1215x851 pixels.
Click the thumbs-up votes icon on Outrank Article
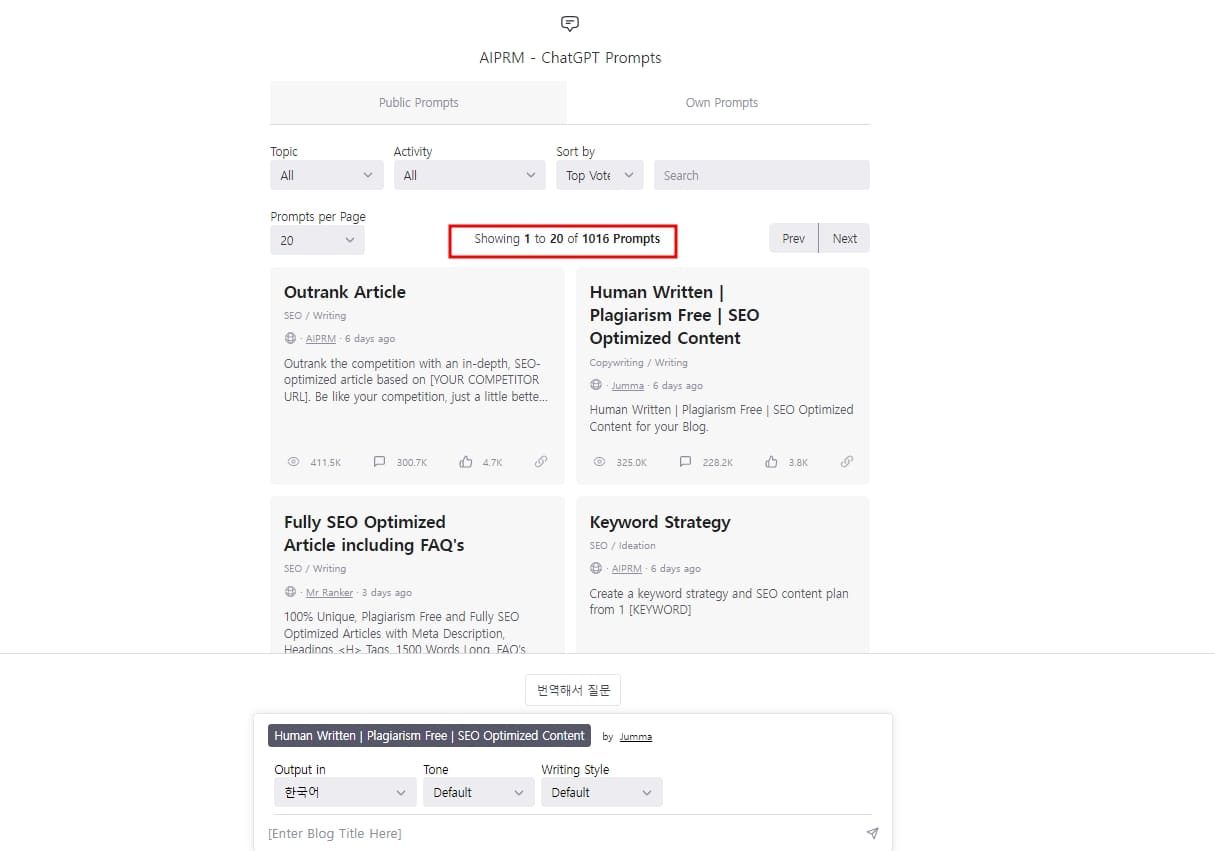[x=465, y=462]
